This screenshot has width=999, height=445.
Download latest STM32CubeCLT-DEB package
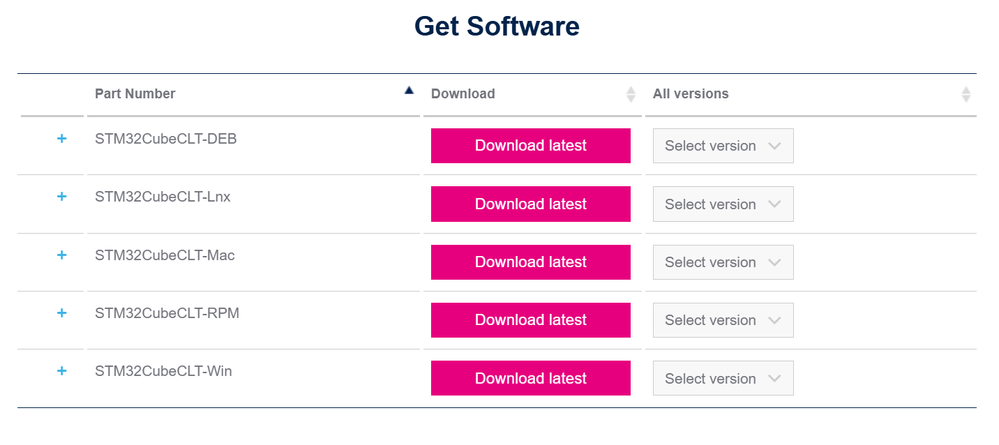(530, 146)
